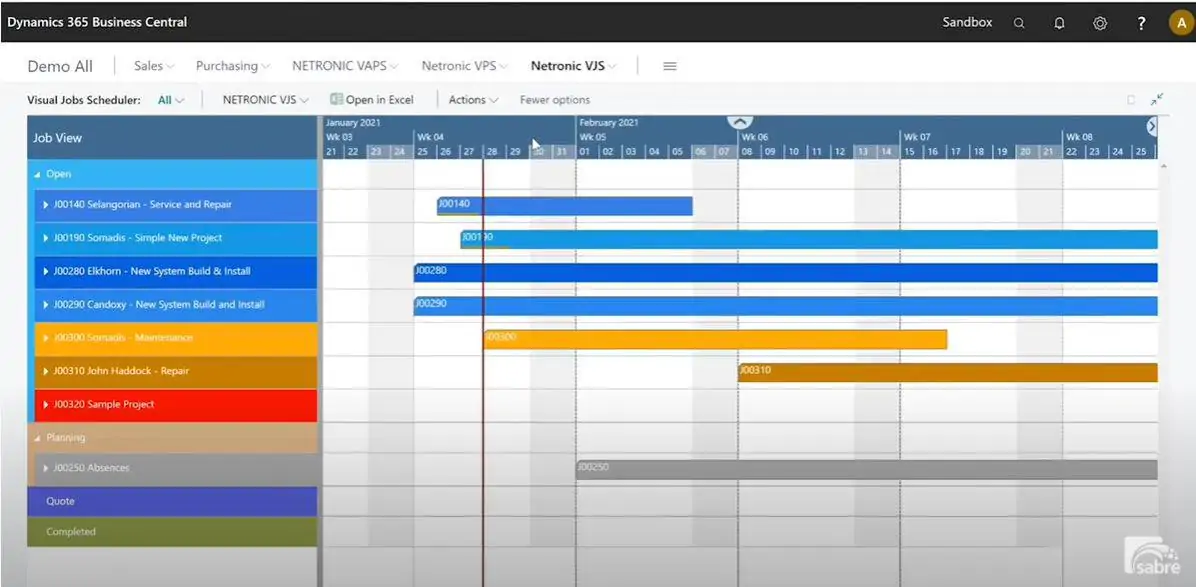The width and height of the screenshot is (1196, 587).
Task: Click Wk 06 in the timescale
Action: click(x=754, y=137)
